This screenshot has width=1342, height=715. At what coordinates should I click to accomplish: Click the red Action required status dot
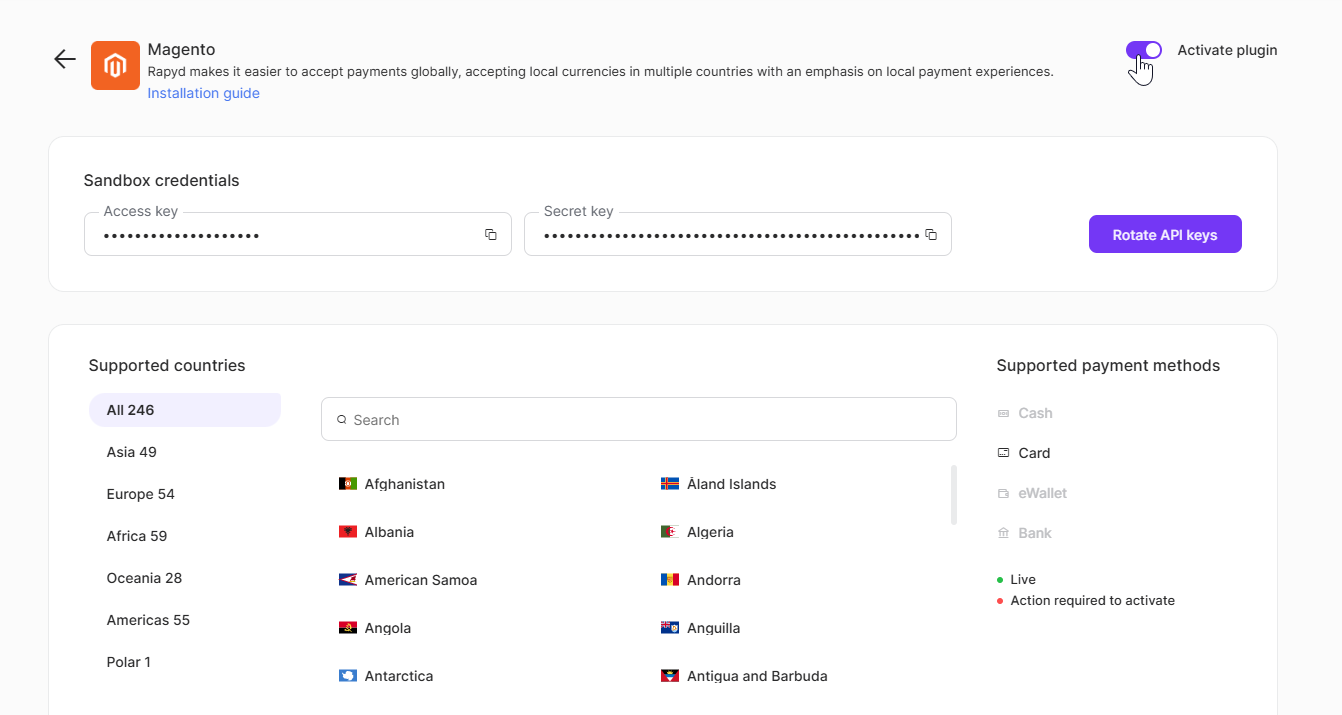(1000, 601)
